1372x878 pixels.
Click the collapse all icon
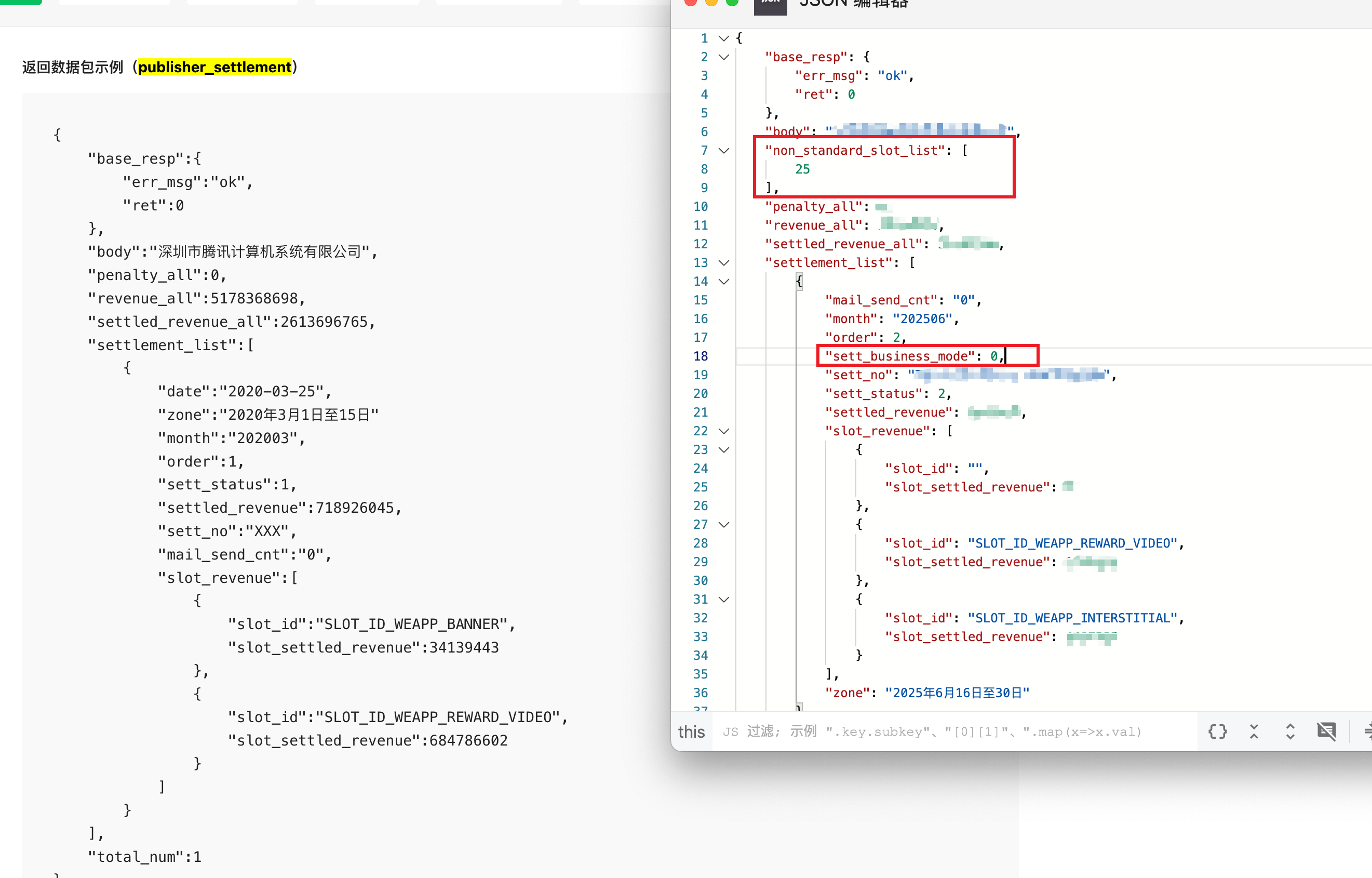click(x=1254, y=731)
